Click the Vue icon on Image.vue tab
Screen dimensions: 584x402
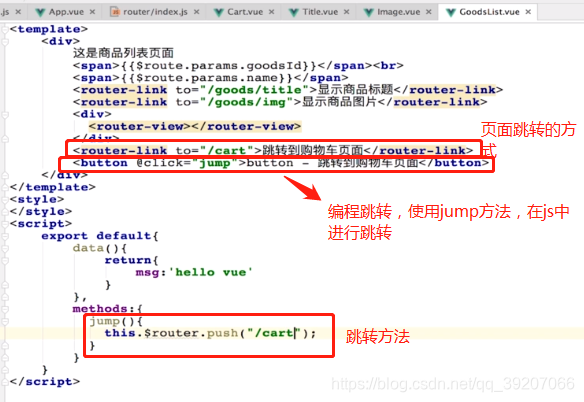point(369,13)
